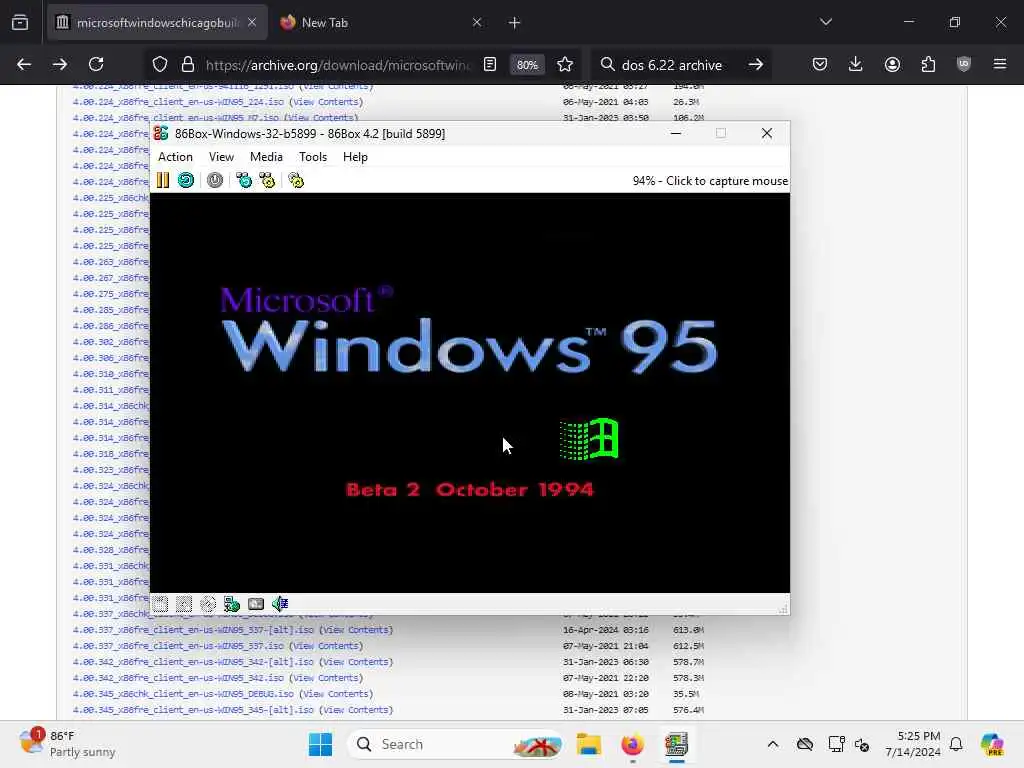
Task: Click second floppy drive status icon
Action: 184,604
